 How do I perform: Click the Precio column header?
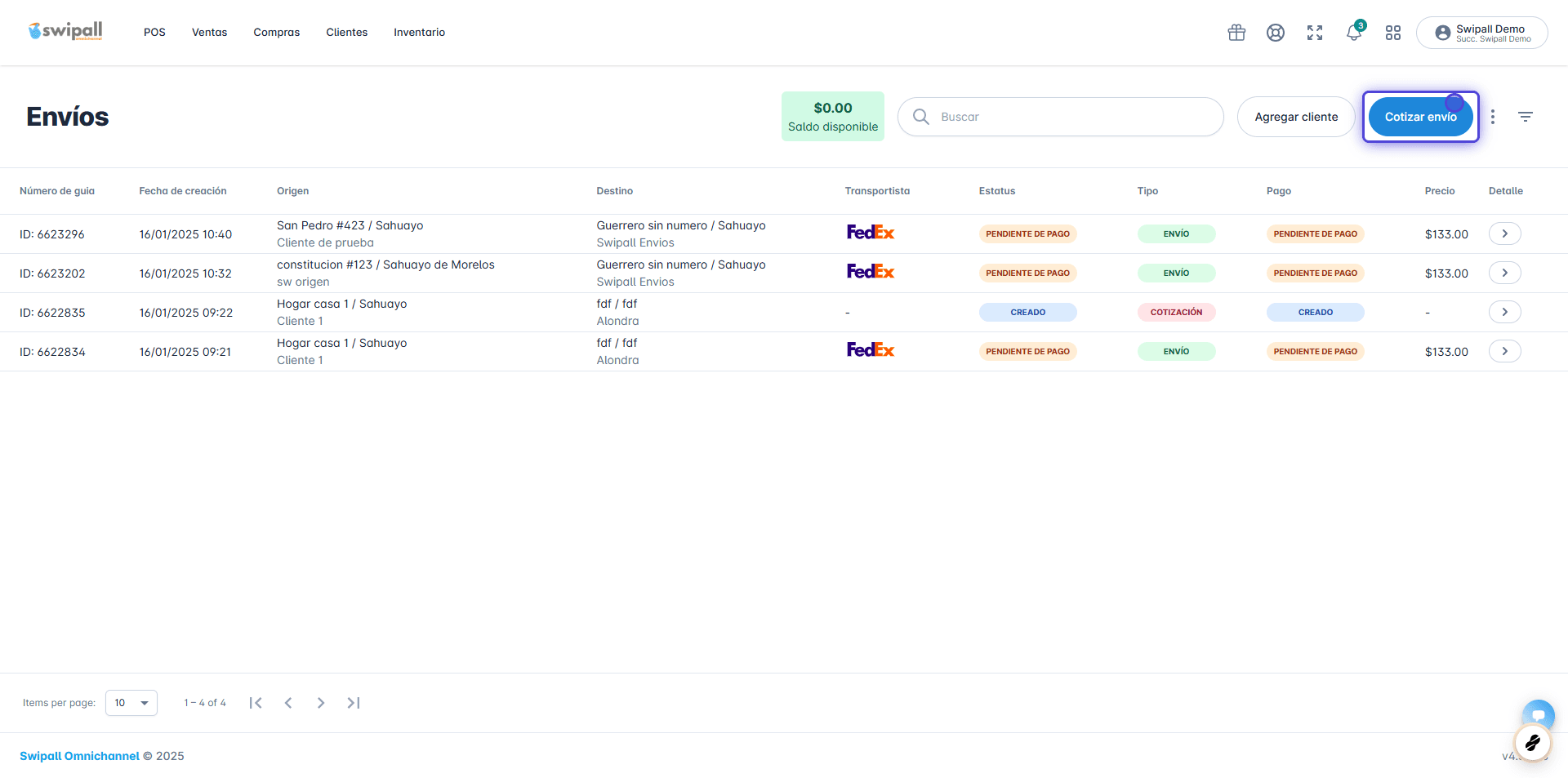[x=1440, y=191]
